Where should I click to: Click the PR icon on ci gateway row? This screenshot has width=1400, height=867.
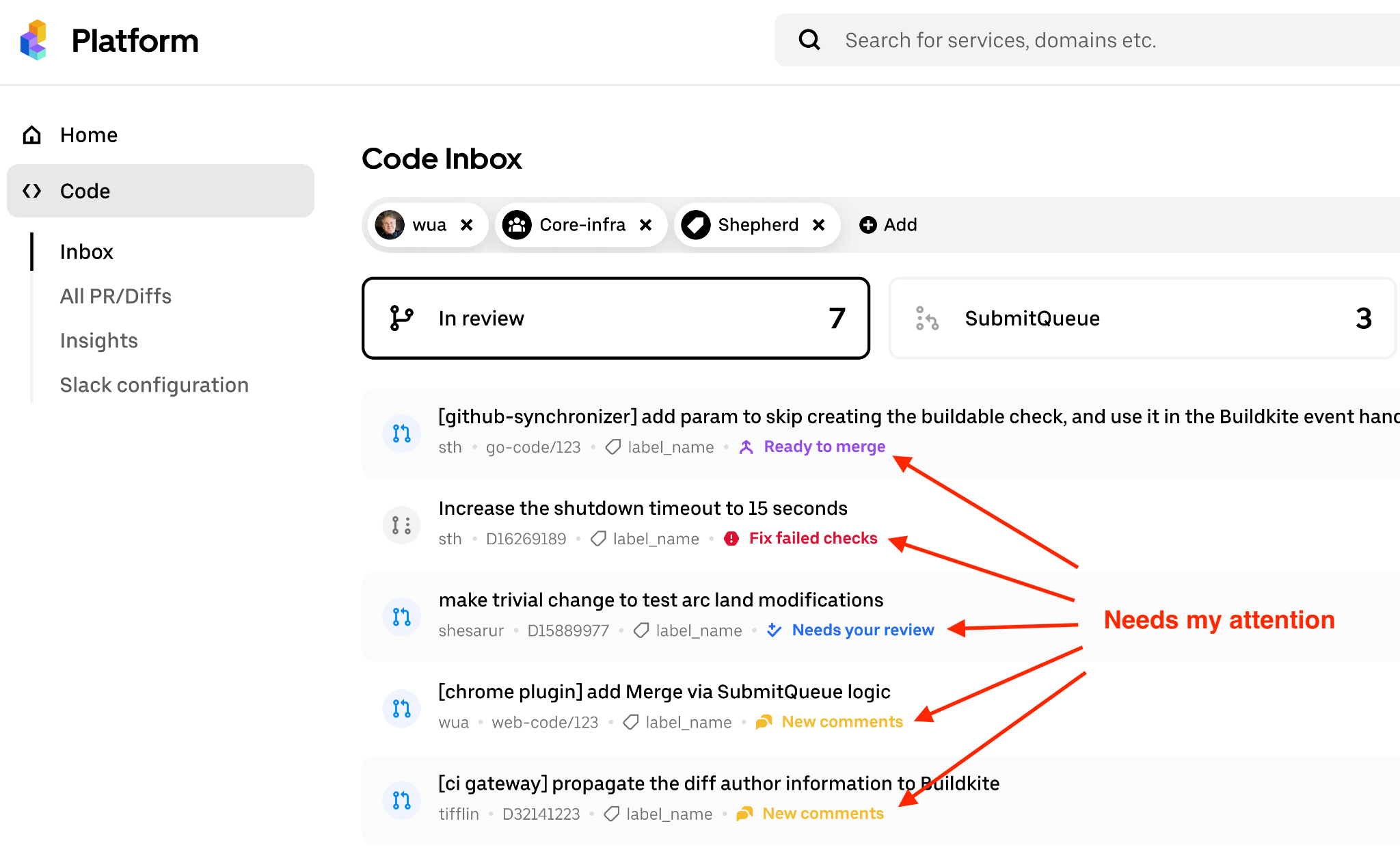[x=402, y=800]
